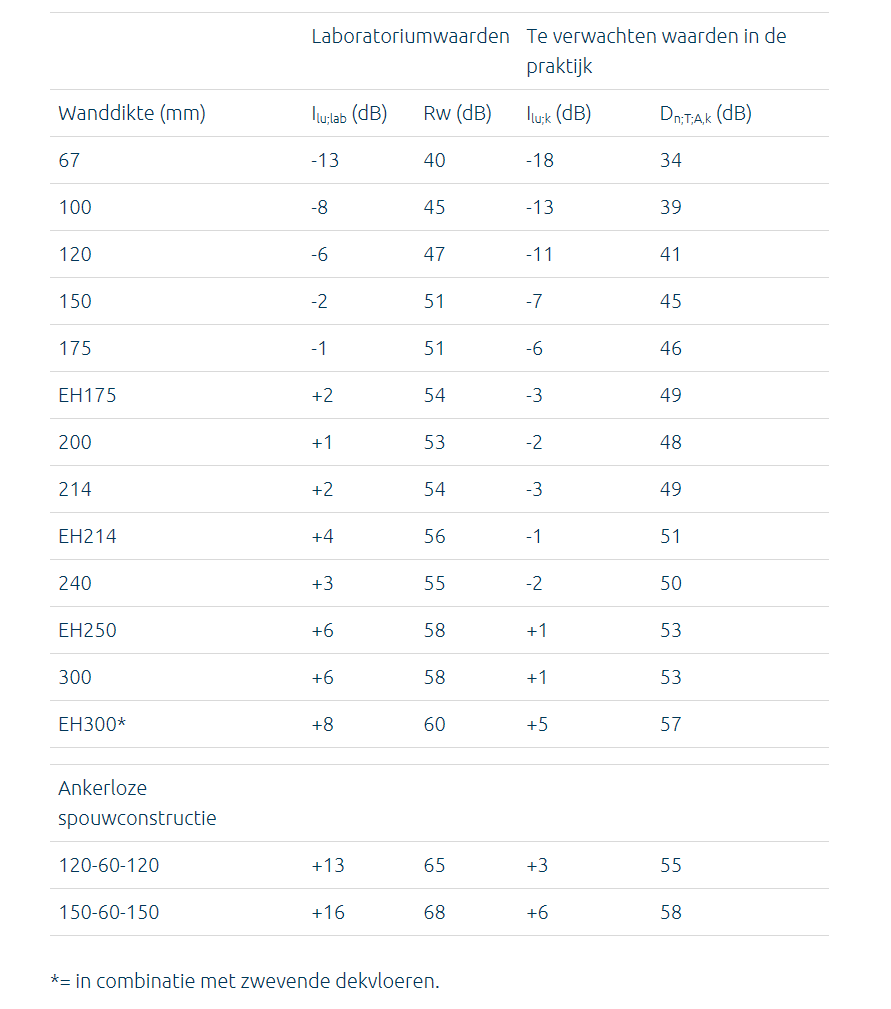Image resolution: width=891 pixels, height=1009 pixels.
Task: Click the Laboratoriumwaarden column header
Action: pos(410,36)
